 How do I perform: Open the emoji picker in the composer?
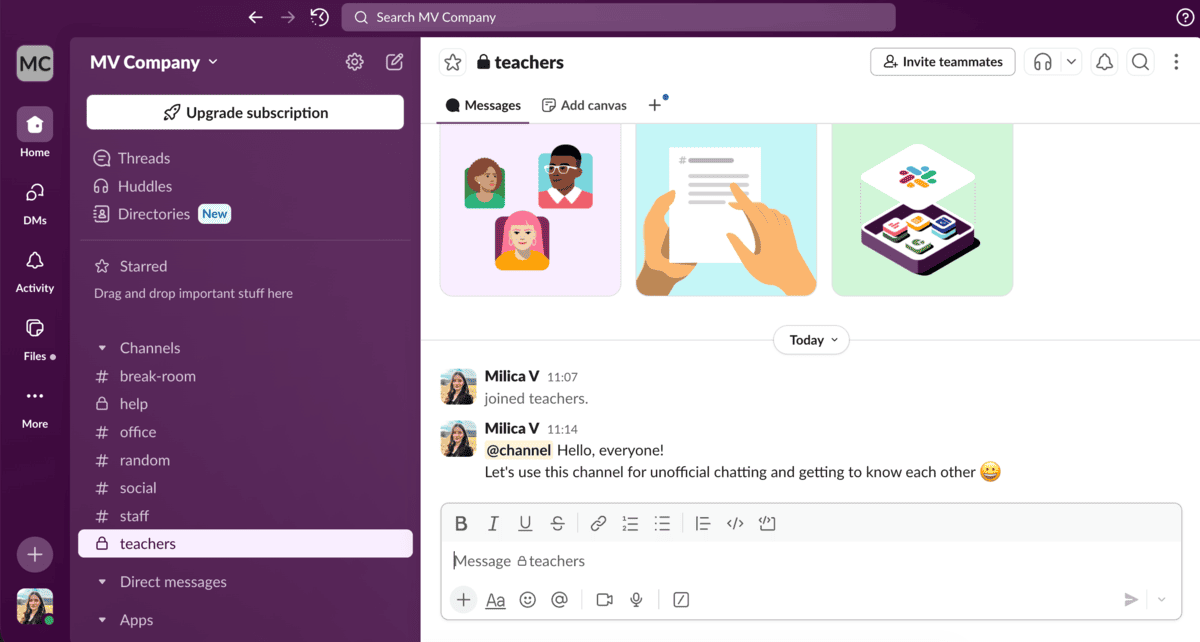[x=527, y=599]
